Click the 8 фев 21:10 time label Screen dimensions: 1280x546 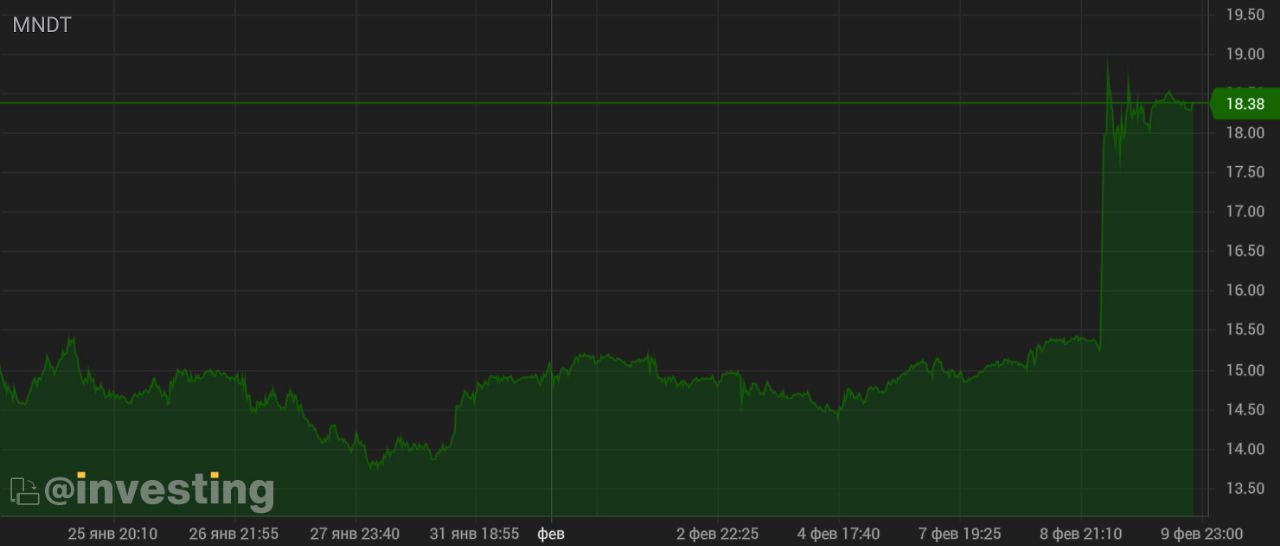click(x=1080, y=534)
